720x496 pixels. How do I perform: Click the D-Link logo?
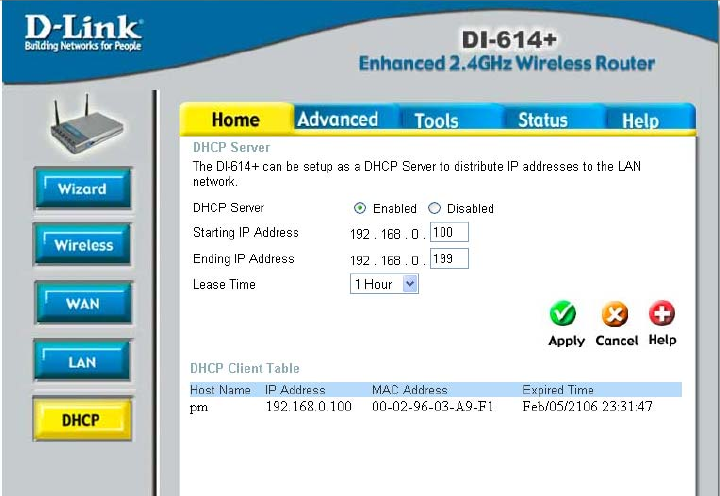click(x=83, y=32)
